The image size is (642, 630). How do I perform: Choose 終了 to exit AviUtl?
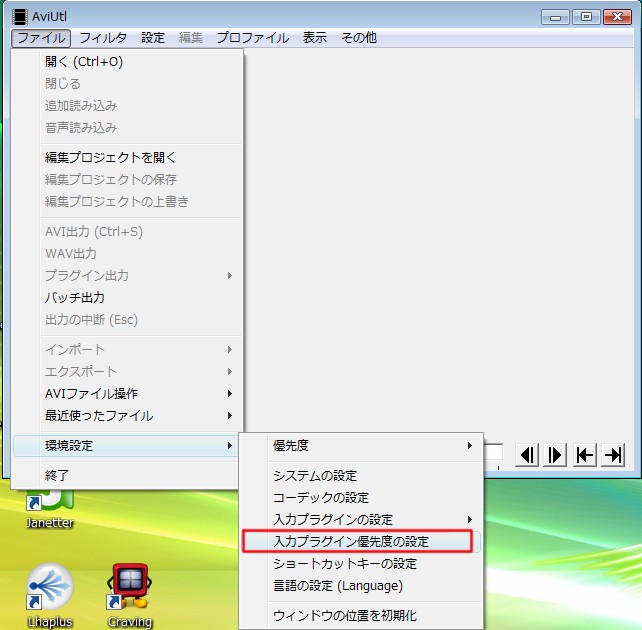click(58, 476)
